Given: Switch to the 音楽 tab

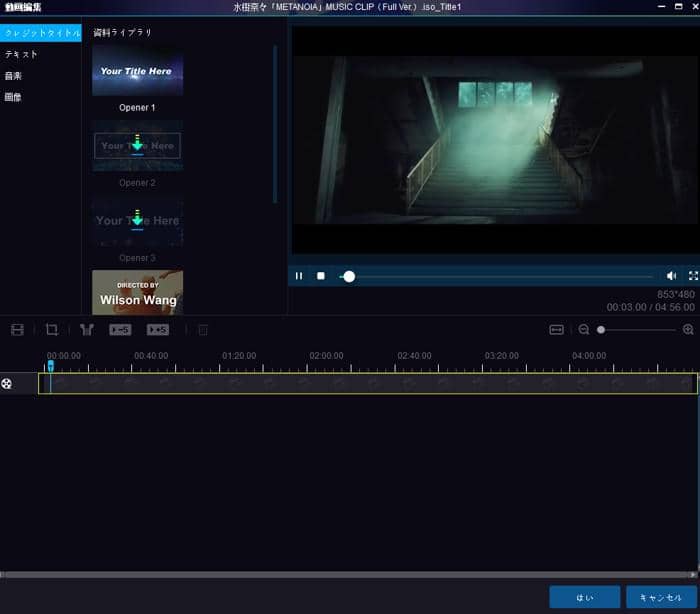Looking at the screenshot, I should (14, 76).
